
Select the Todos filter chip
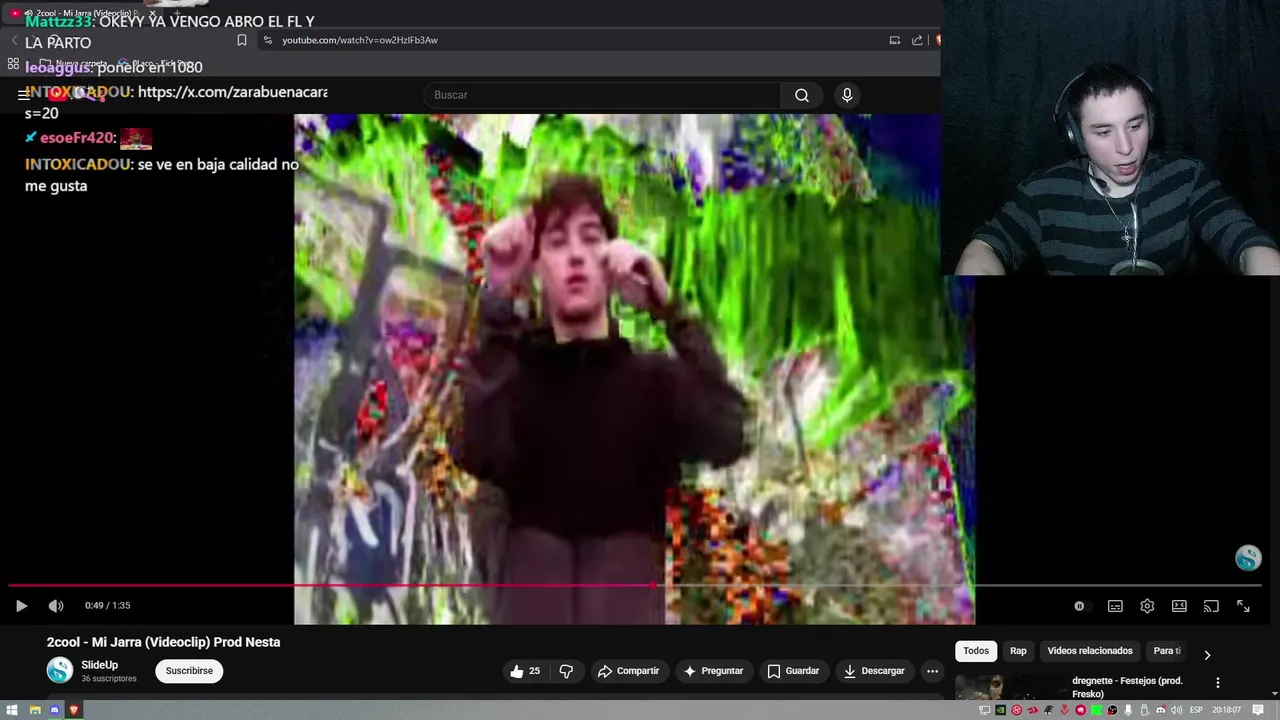(976, 651)
